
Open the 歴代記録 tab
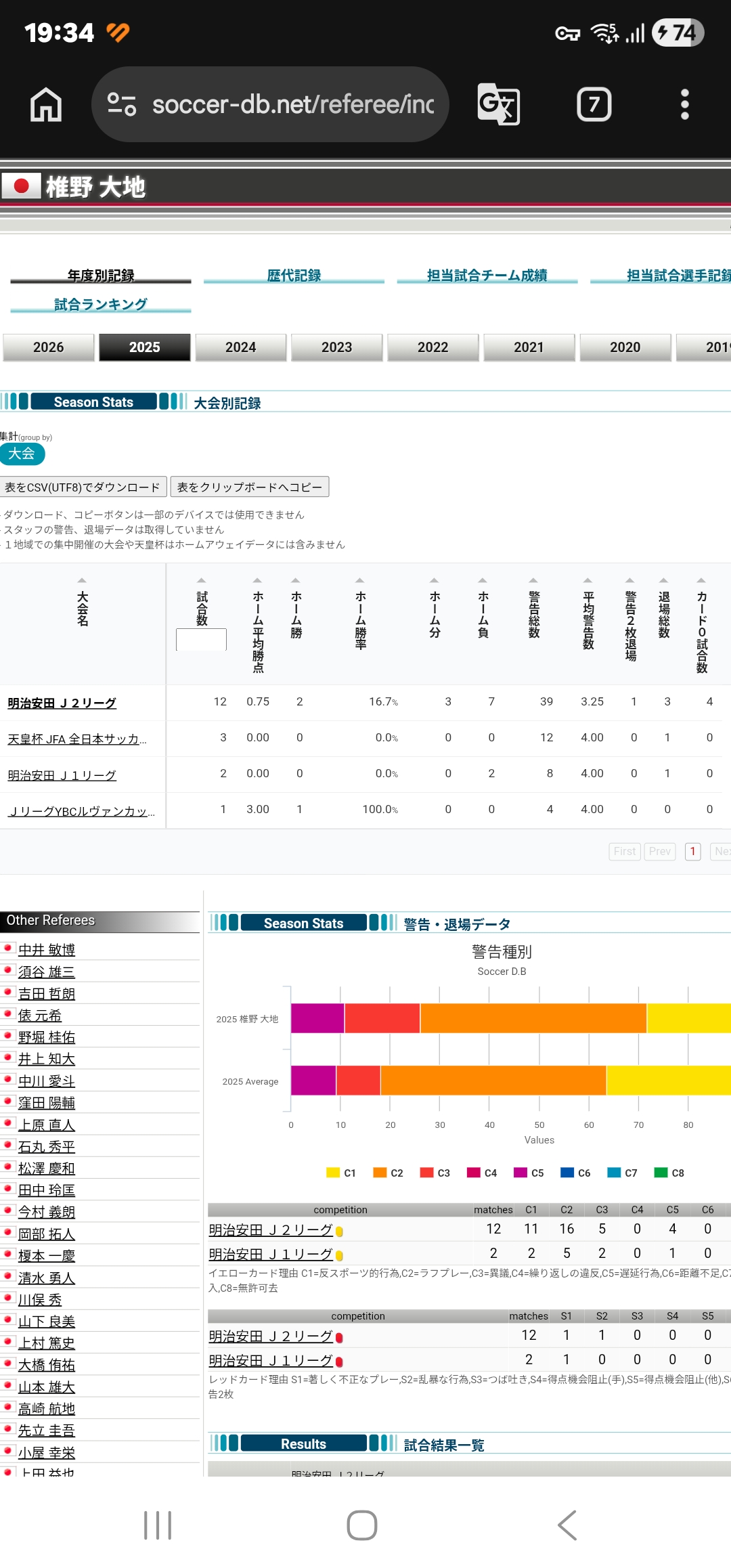(294, 276)
